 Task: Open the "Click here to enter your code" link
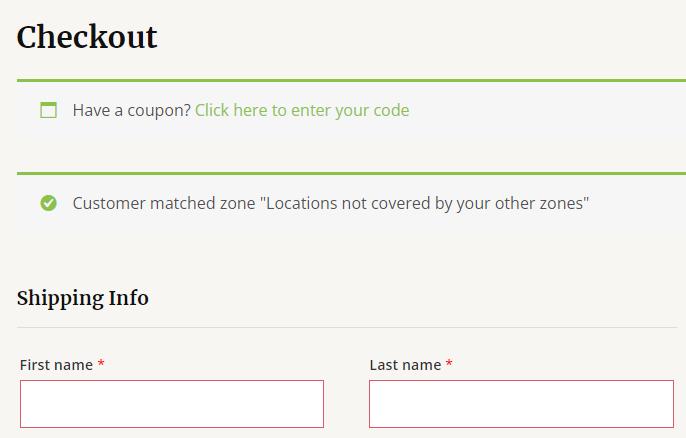302,110
